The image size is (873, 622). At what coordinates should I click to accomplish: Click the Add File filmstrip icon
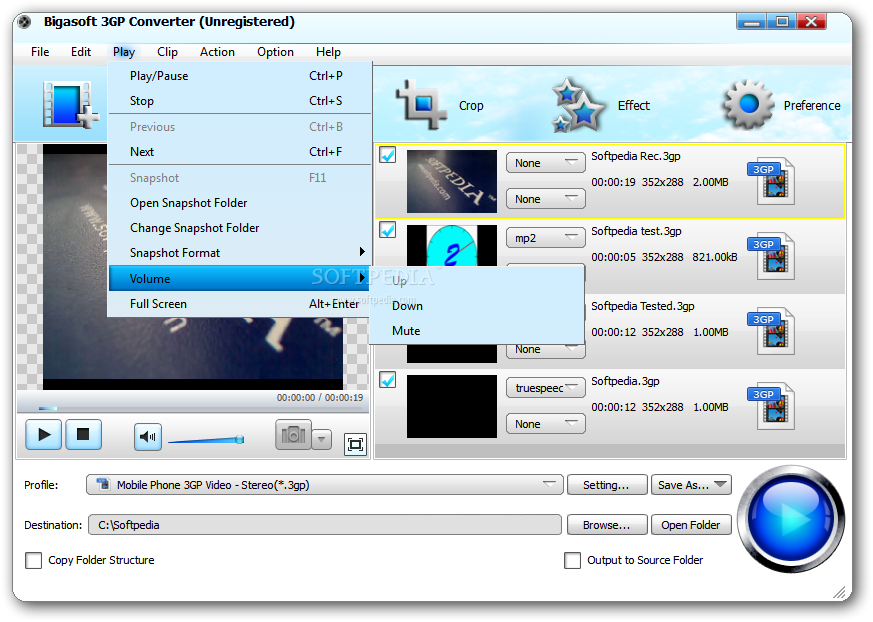(70, 104)
